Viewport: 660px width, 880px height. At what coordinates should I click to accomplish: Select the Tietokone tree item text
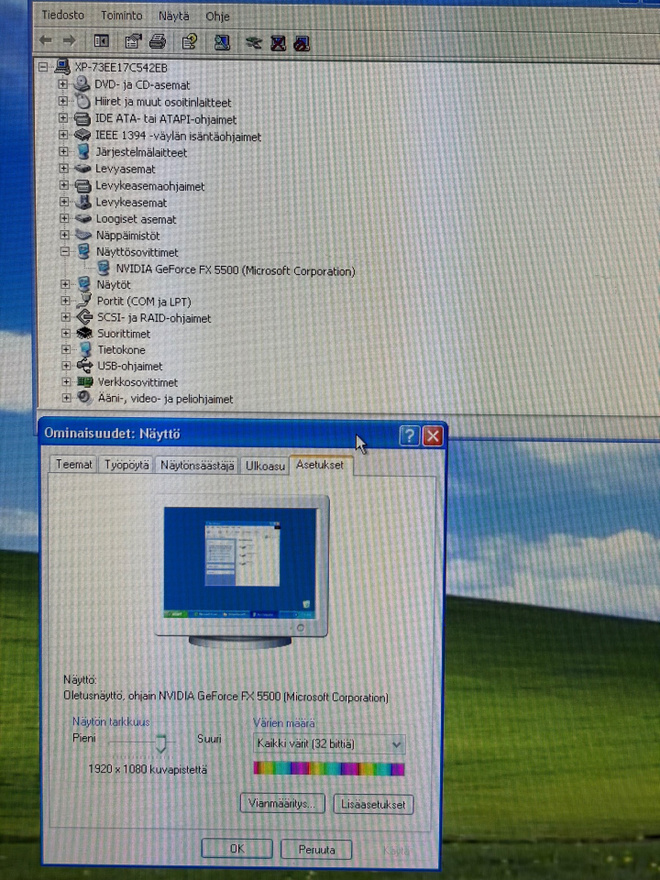tap(121, 350)
